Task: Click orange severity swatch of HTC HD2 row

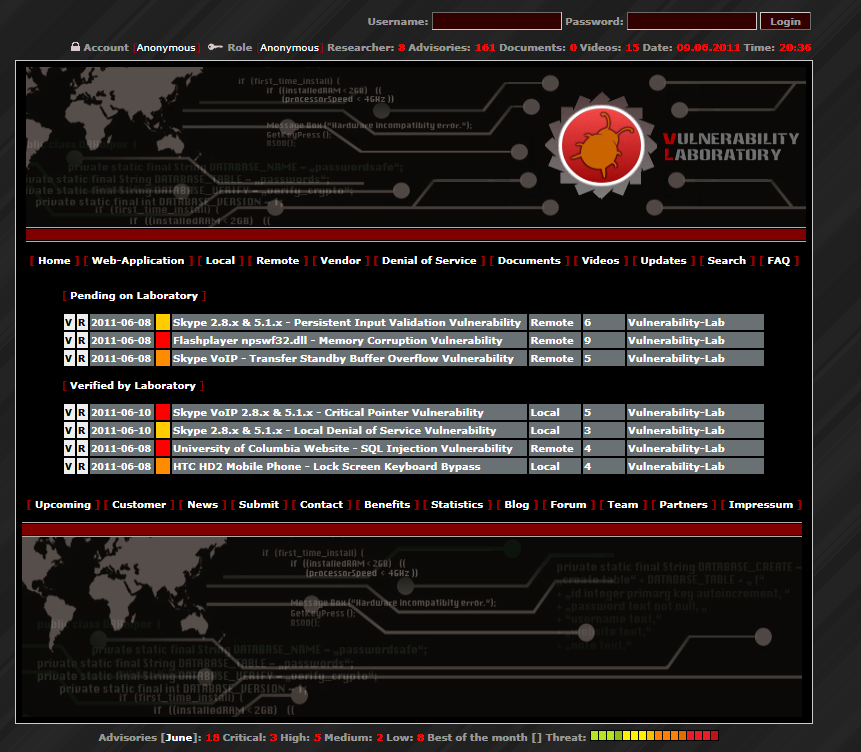Action: coord(163,466)
